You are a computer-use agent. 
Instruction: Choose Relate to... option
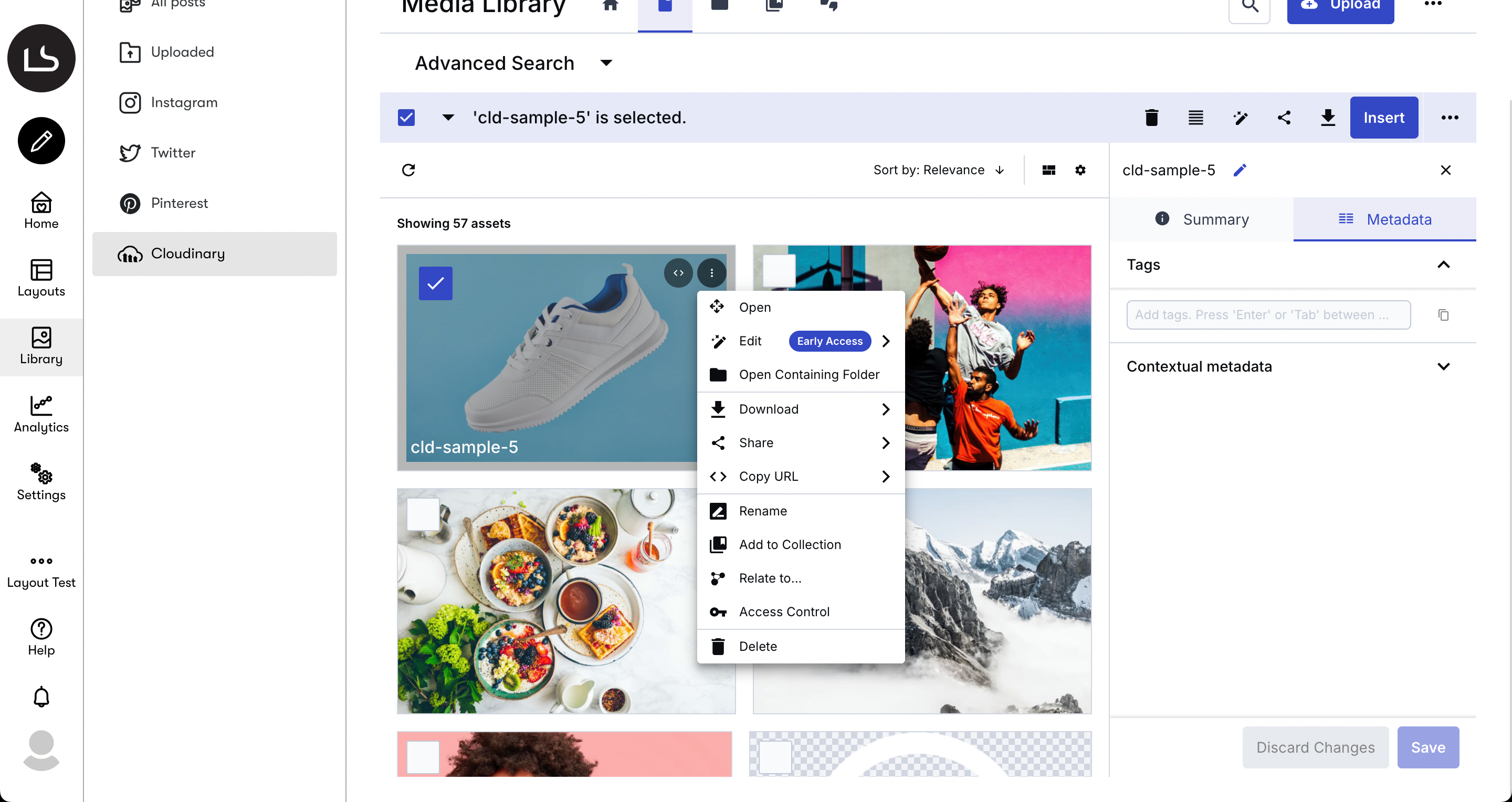801,578
